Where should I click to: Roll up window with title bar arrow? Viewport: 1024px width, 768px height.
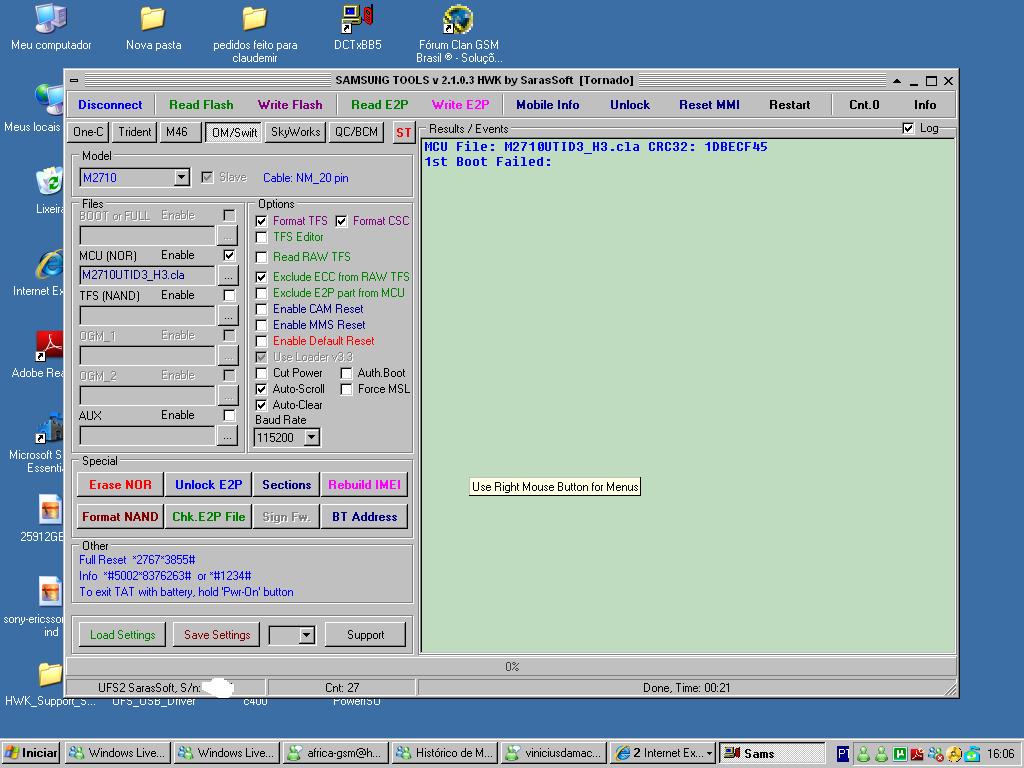pyautogui.click(x=897, y=81)
